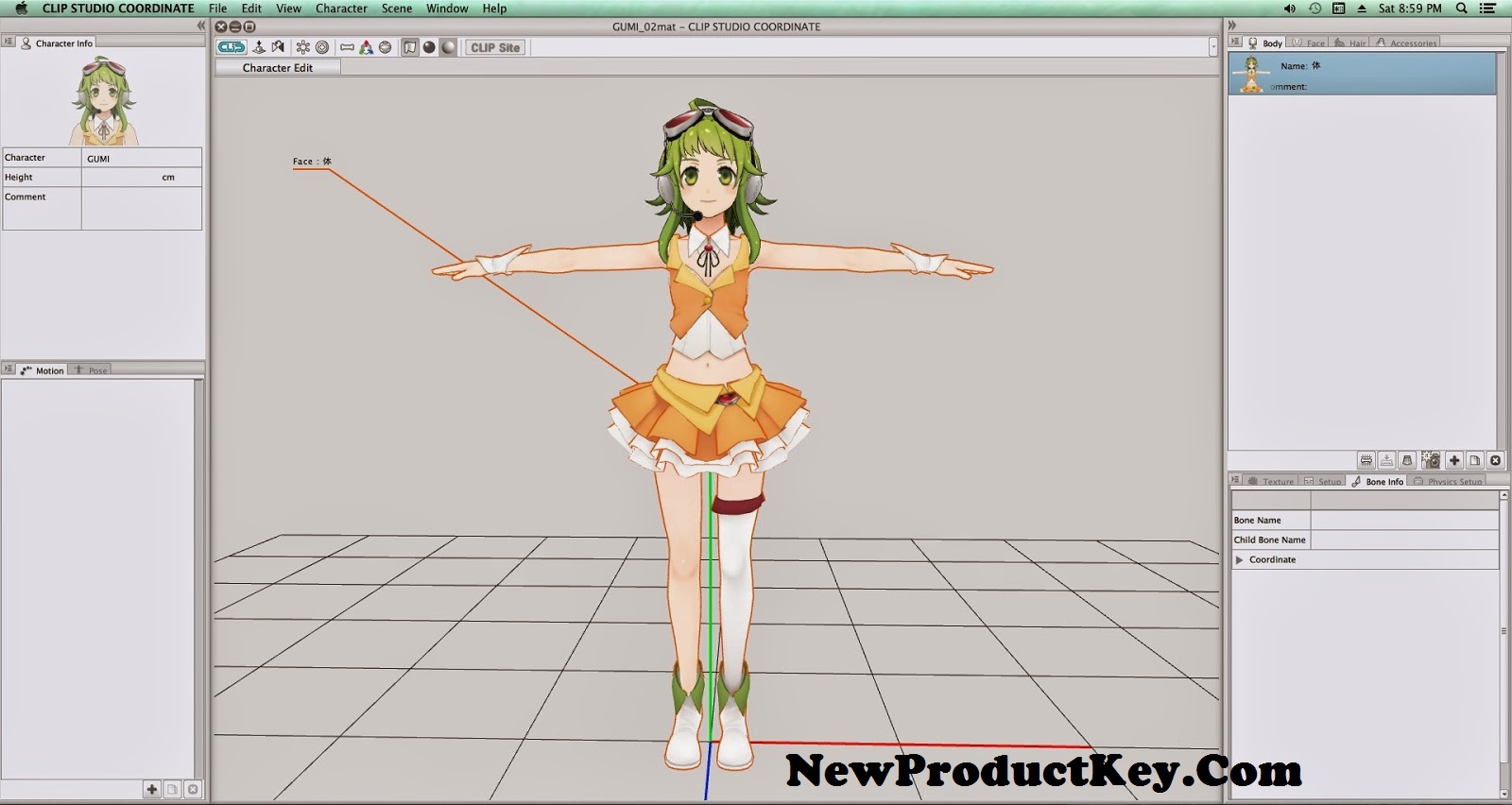The height and width of the screenshot is (805, 1512).
Task: Open the Help menu
Action: (494, 9)
